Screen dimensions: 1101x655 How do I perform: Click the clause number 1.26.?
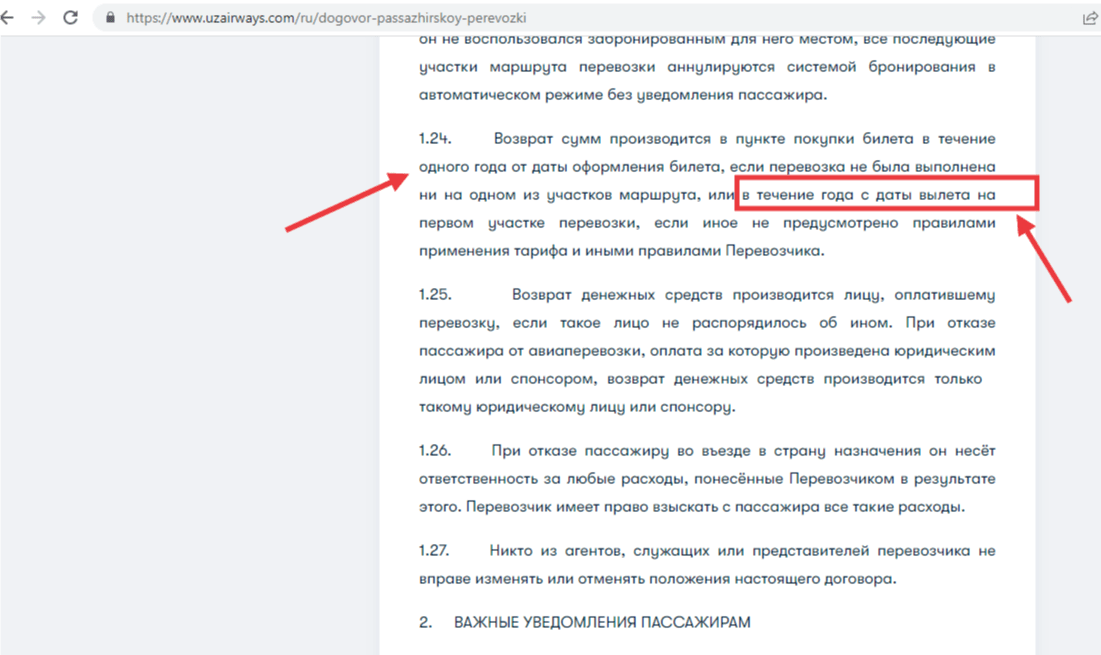tap(435, 451)
